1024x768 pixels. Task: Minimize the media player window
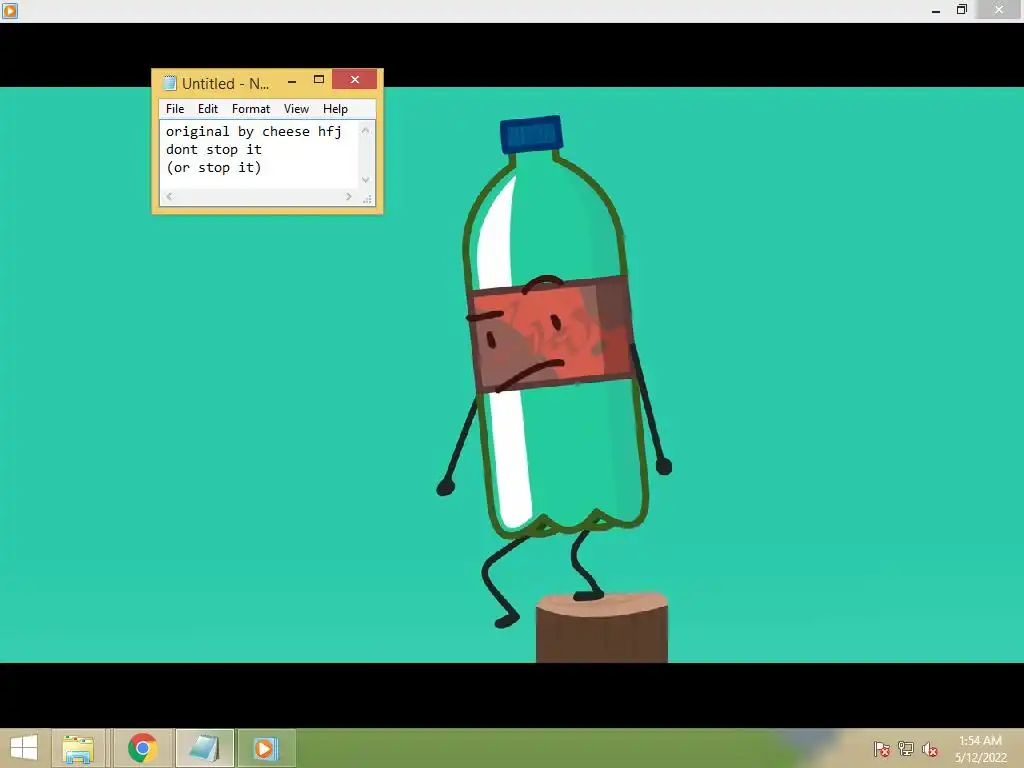pos(936,10)
